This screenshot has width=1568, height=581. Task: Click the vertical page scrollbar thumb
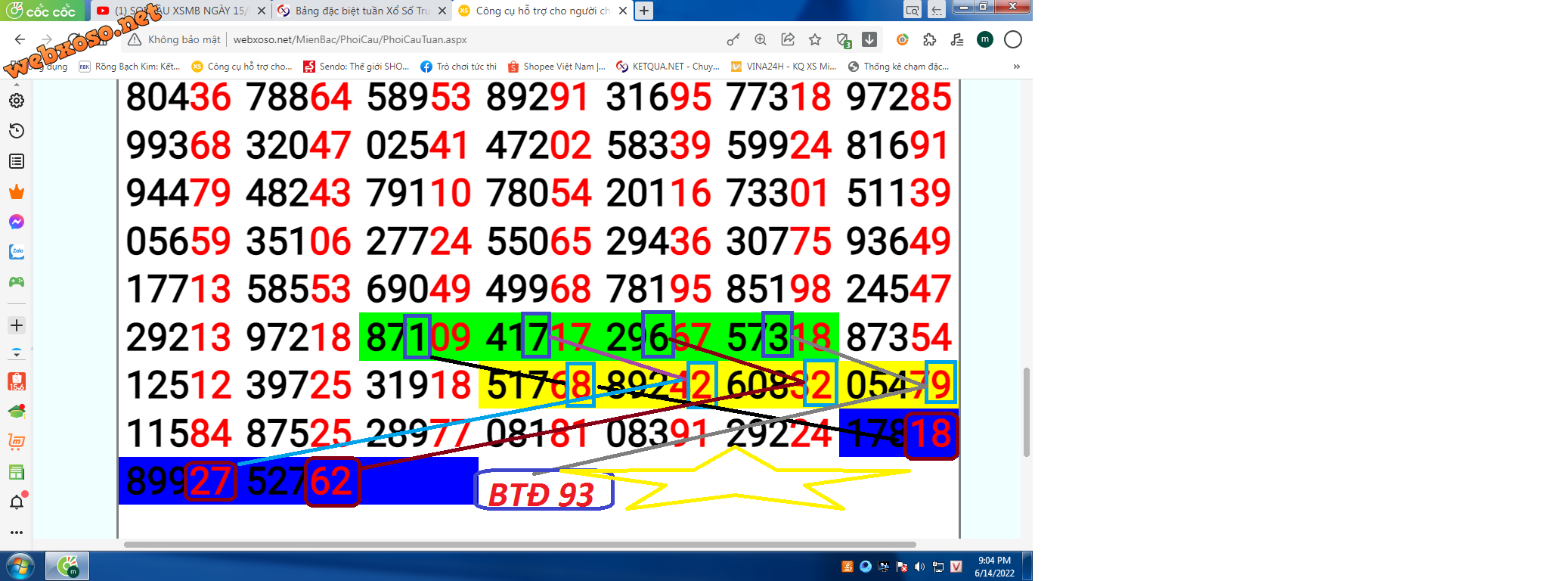point(1027,412)
